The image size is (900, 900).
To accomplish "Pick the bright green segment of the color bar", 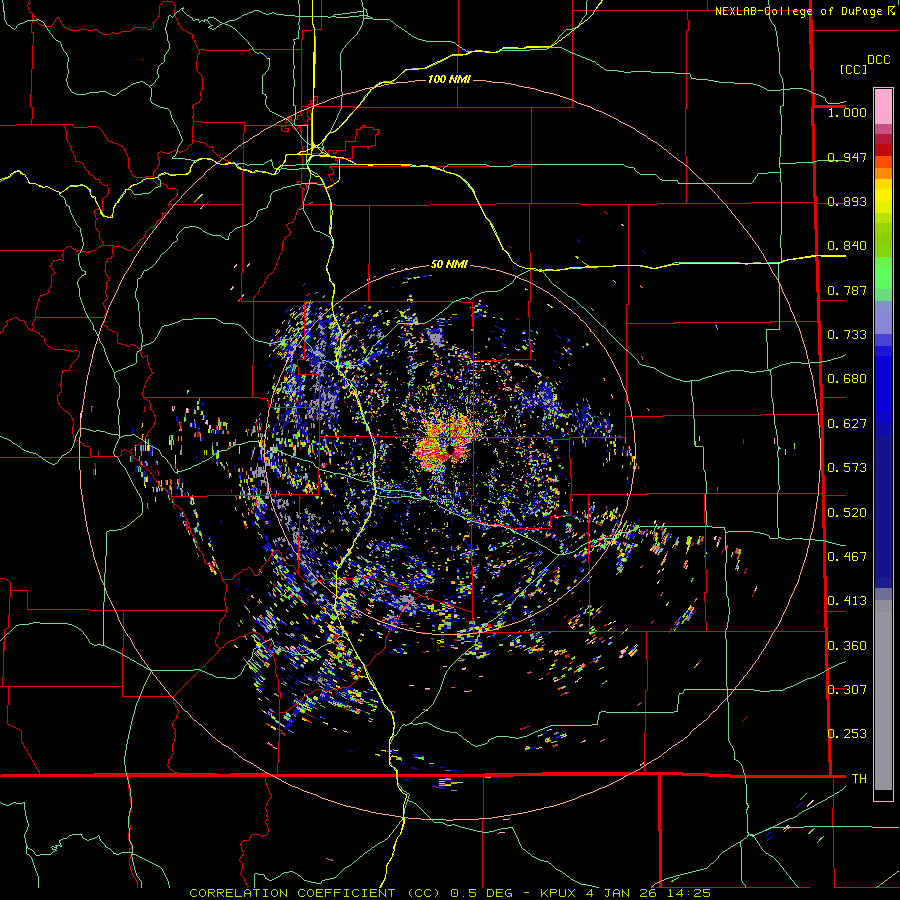I will (x=883, y=273).
